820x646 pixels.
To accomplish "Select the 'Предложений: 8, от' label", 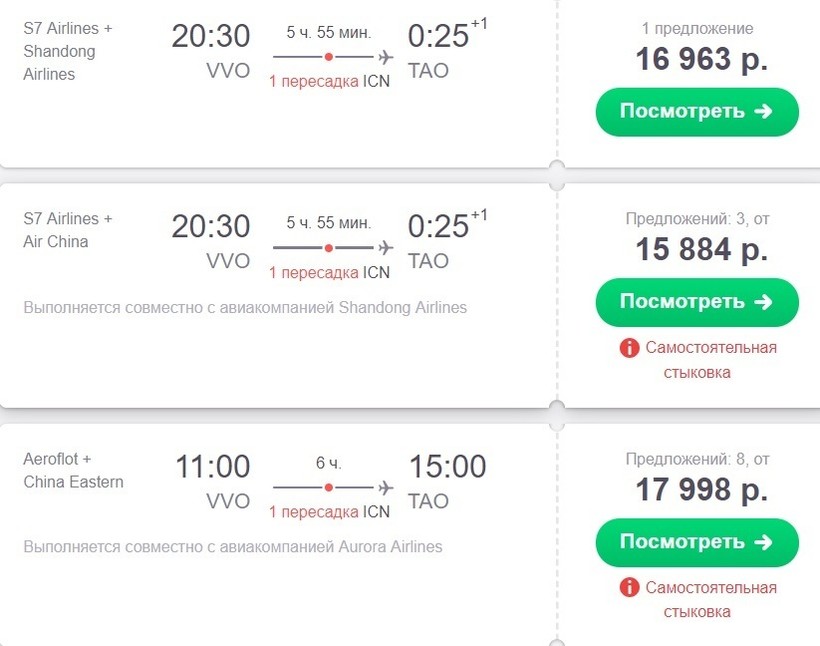I will [x=697, y=459].
